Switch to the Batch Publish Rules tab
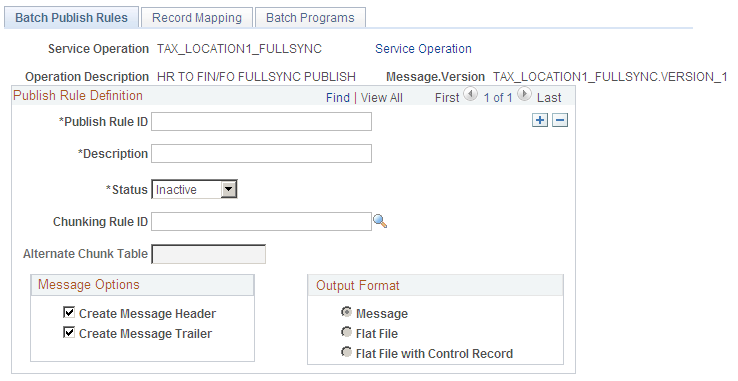 [x=72, y=18]
